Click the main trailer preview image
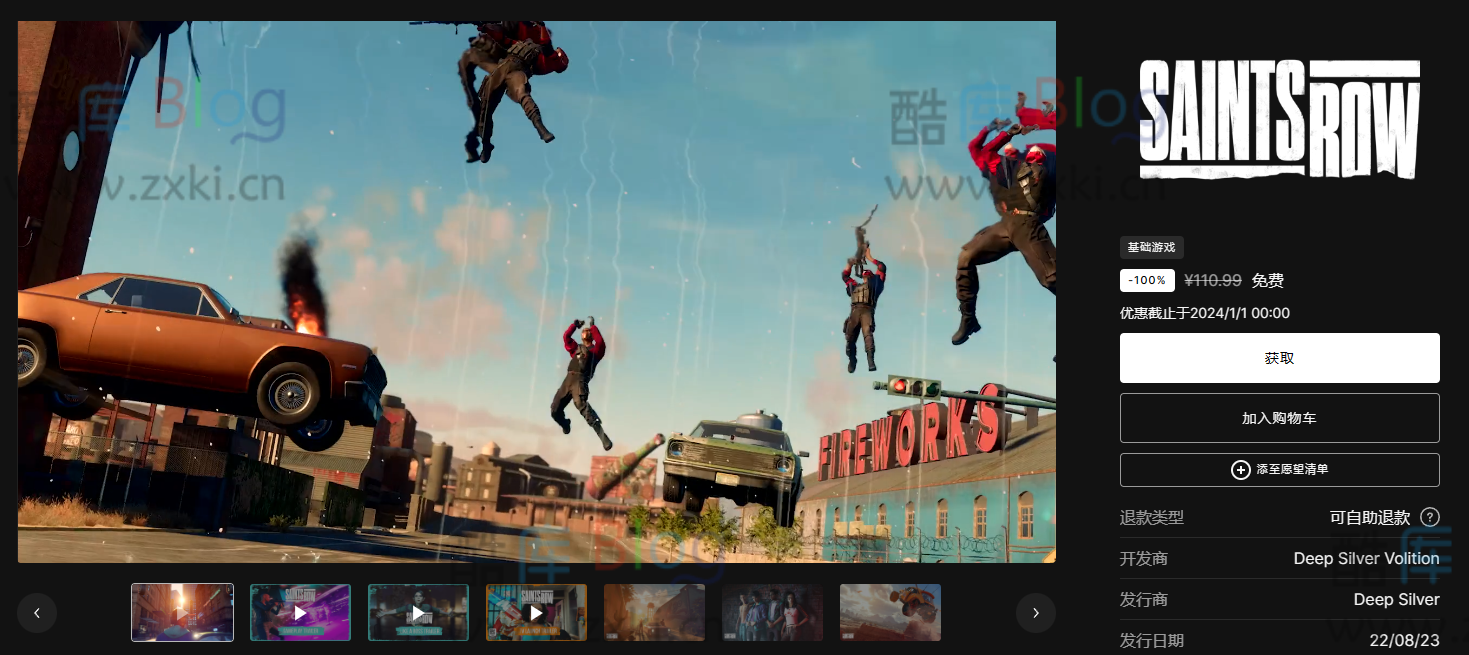The width and height of the screenshot is (1469, 655). click(x=536, y=292)
